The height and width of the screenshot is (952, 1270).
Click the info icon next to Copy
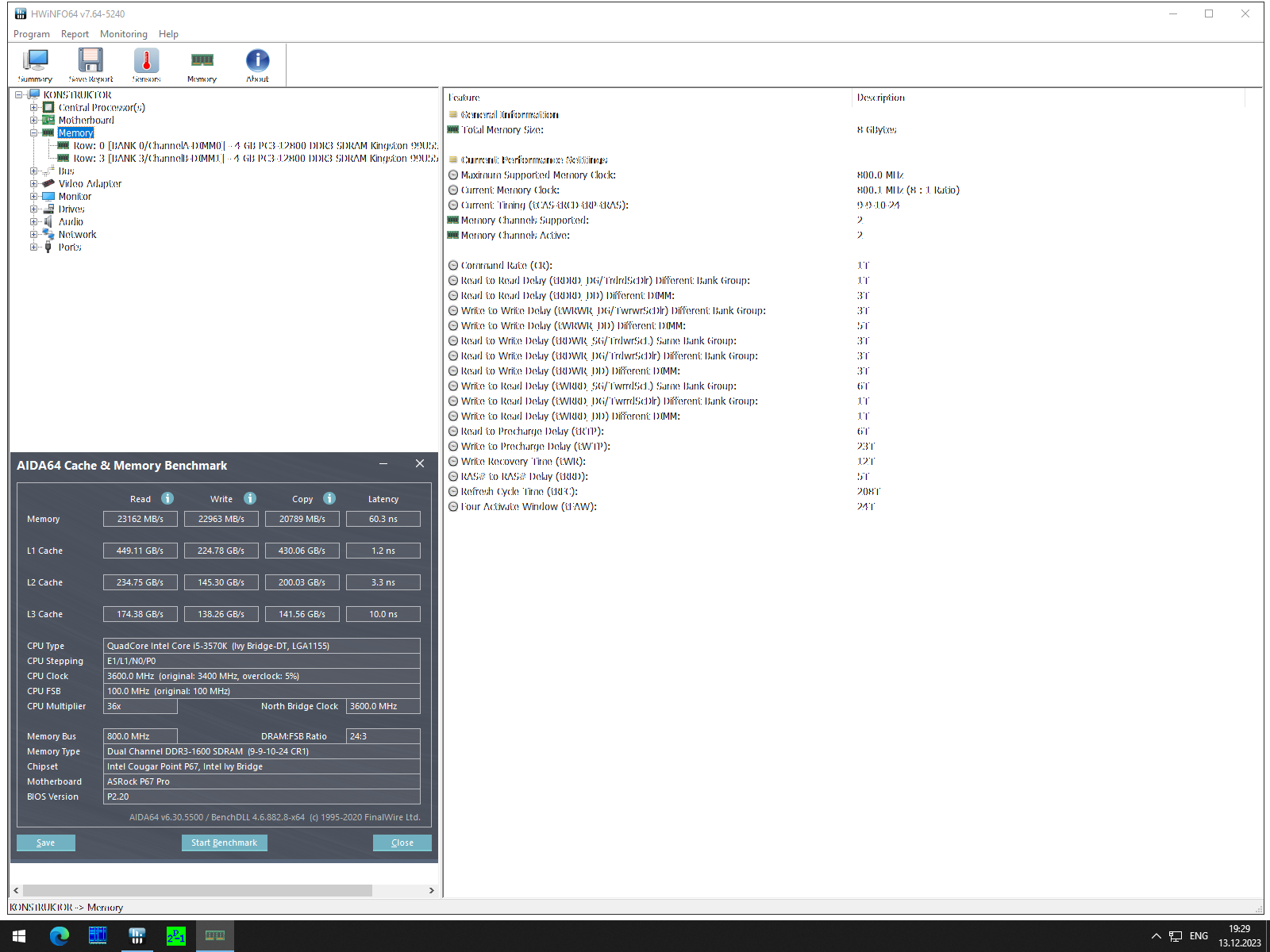click(x=329, y=498)
